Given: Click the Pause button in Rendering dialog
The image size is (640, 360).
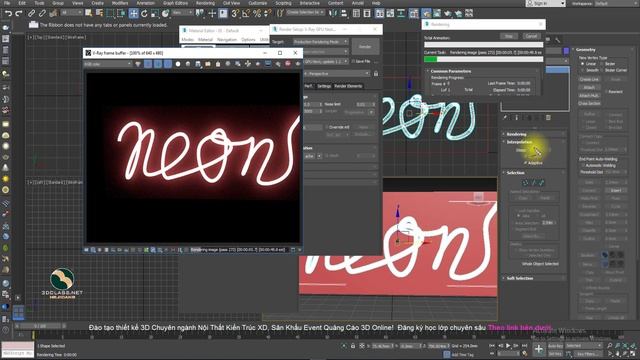Looking at the screenshot, I should [509, 36].
